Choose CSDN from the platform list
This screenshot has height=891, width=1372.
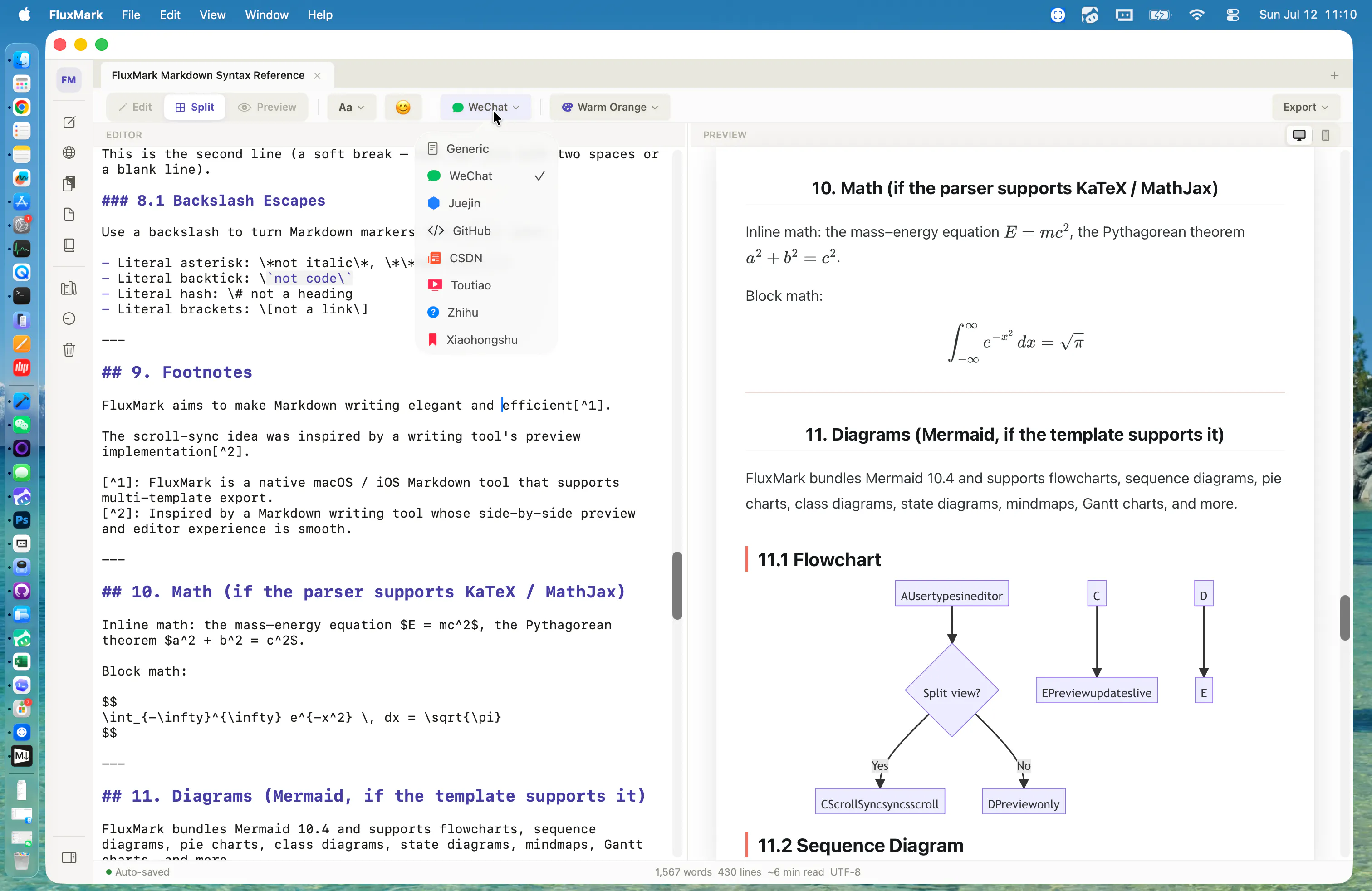[x=485, y=258]
